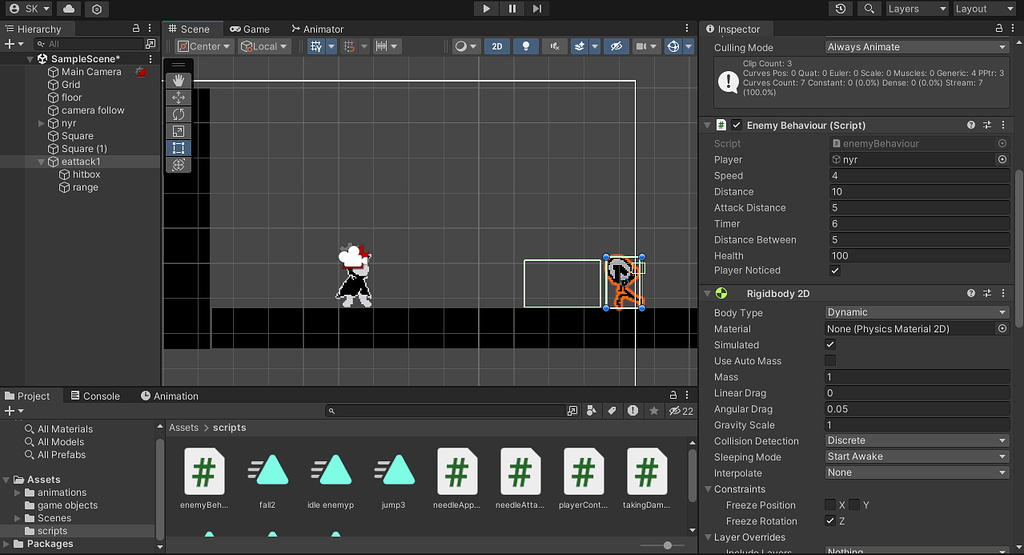Toggle scene lighting with the lightbulb icon
This screenshot has height=555, width=1024.
(x=526, y=47)
